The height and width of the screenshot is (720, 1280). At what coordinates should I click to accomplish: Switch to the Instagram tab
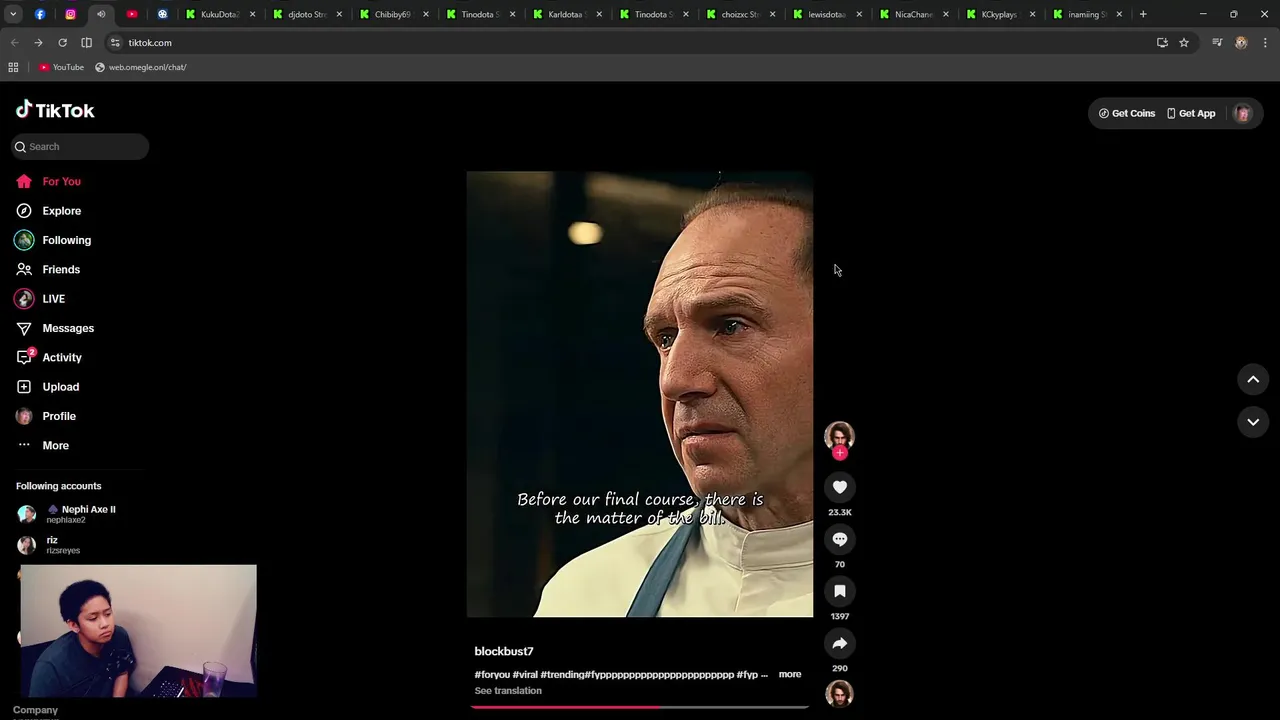[x=70, y=14]
